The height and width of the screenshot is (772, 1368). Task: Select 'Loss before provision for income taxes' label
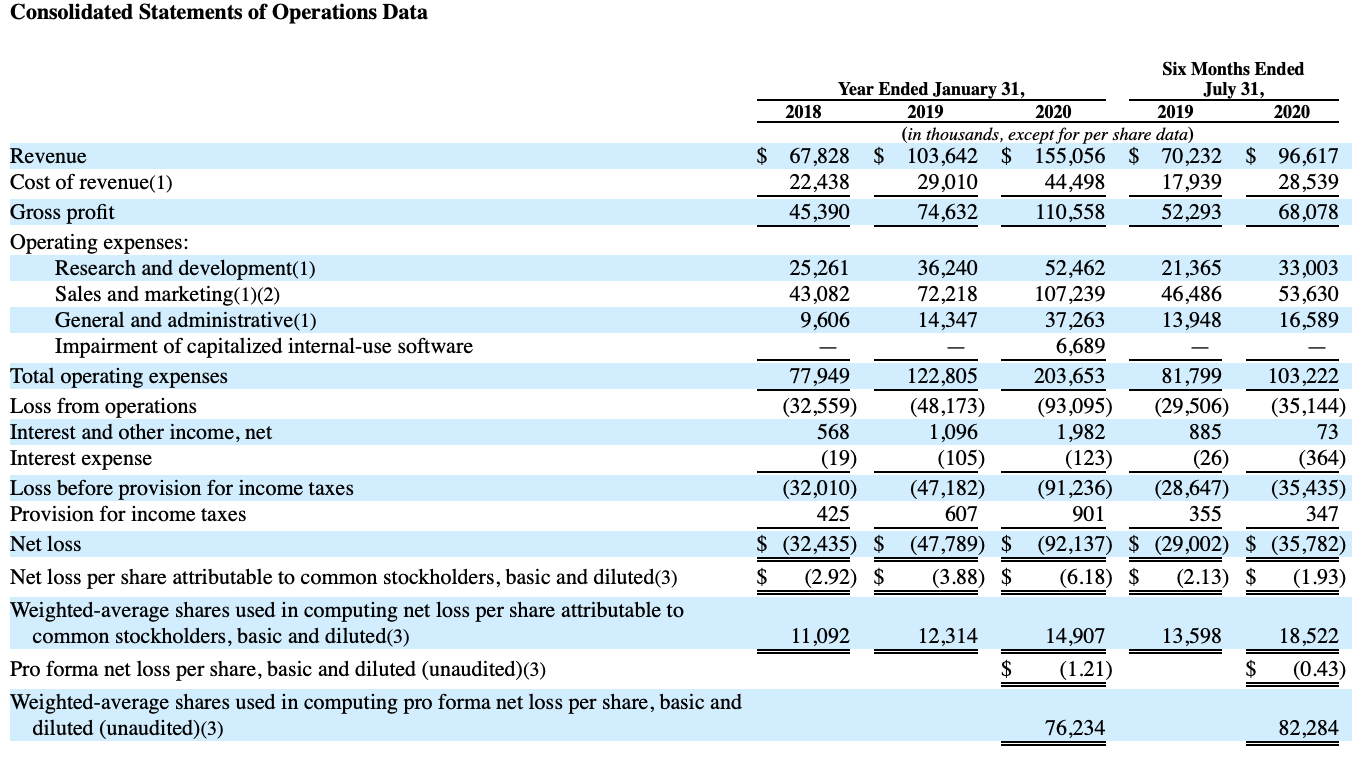click(x=182, y=488)
